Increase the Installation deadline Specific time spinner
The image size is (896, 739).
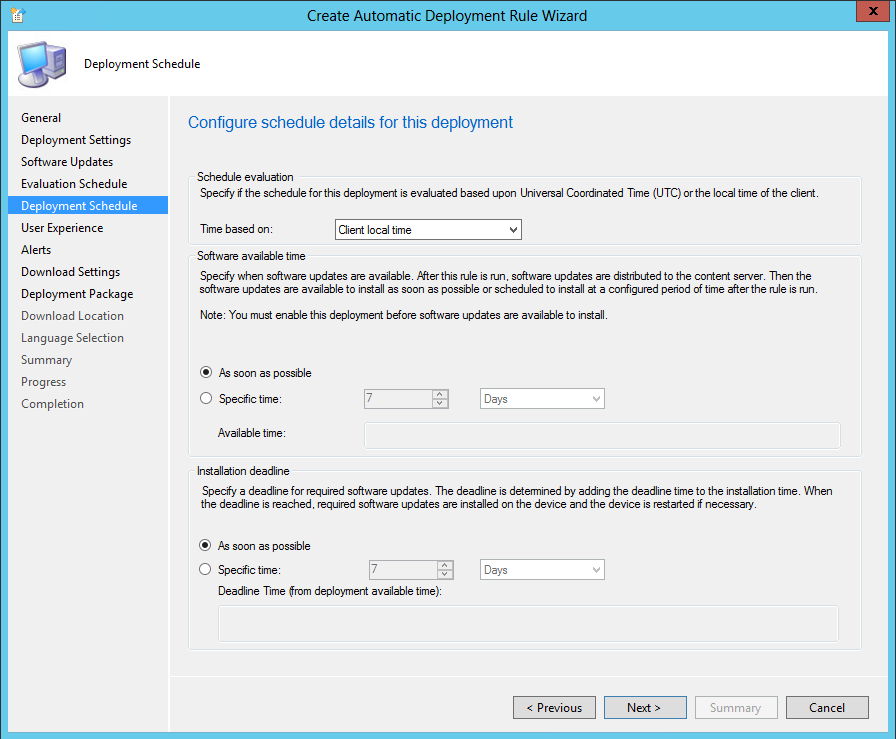(445, 565)
